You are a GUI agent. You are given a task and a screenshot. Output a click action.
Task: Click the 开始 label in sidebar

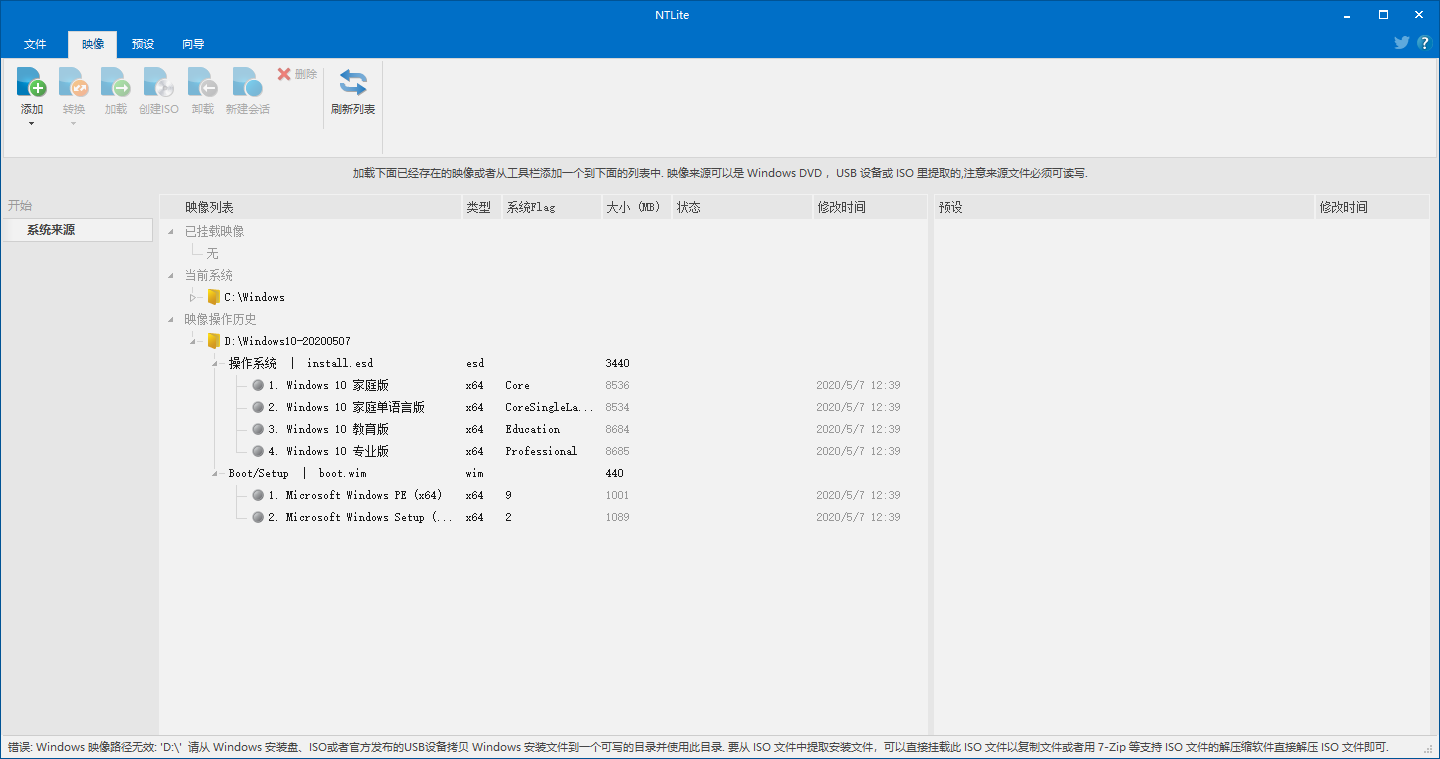pyautogui.click(x=20, y=205)
